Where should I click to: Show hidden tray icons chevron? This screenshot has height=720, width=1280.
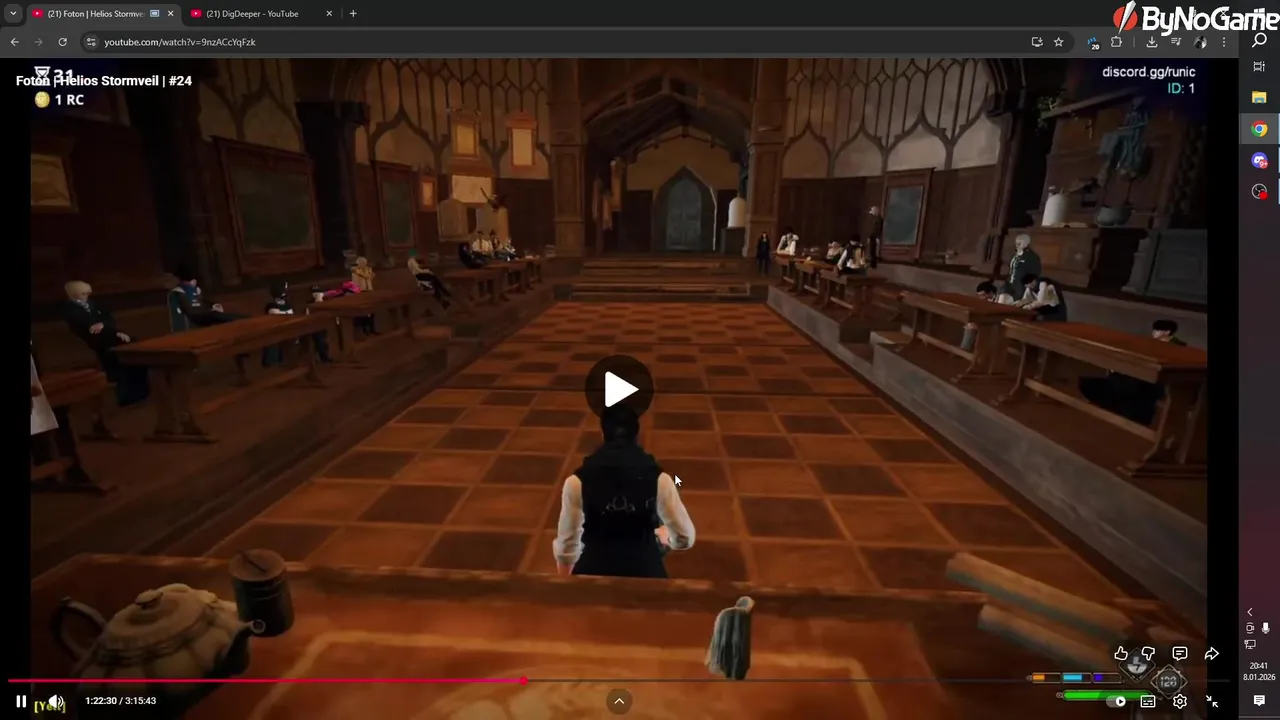[1250, 612]
